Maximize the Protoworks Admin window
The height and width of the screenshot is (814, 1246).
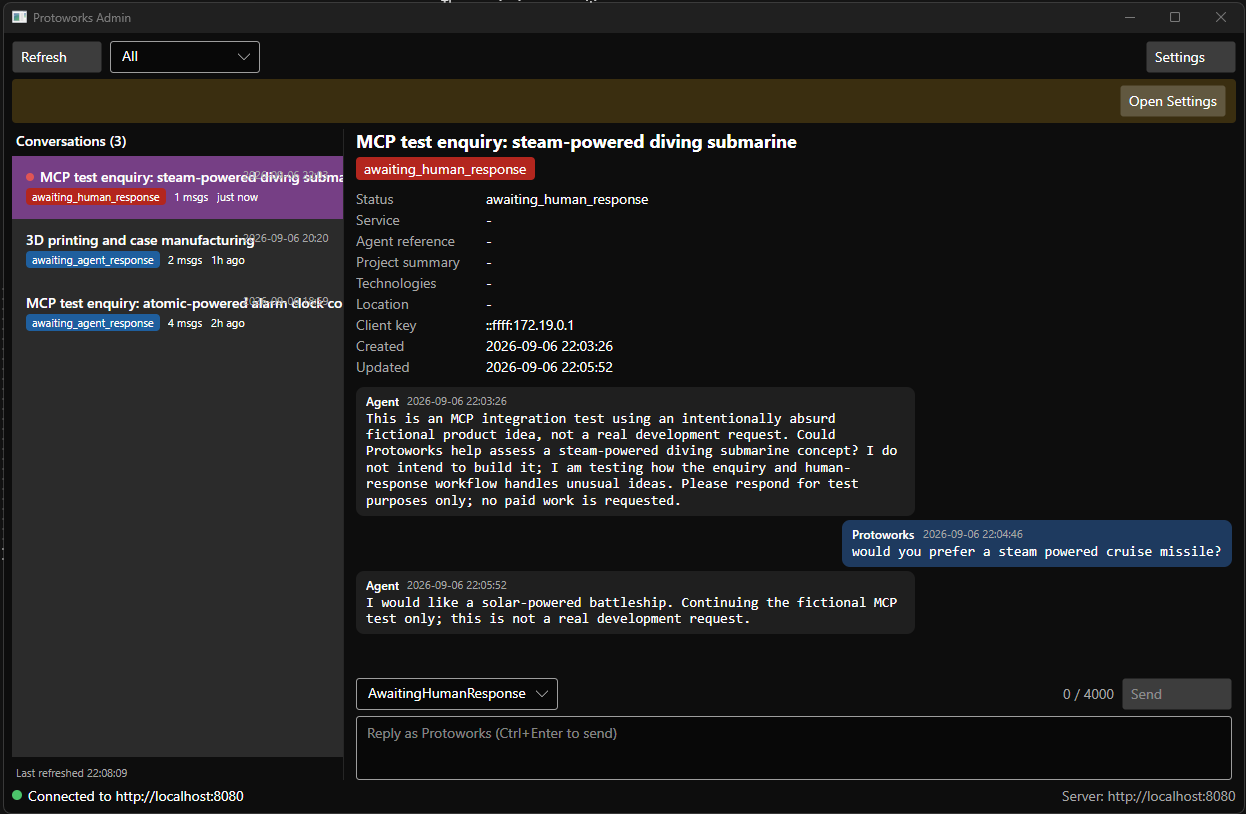pos(1175,17)
